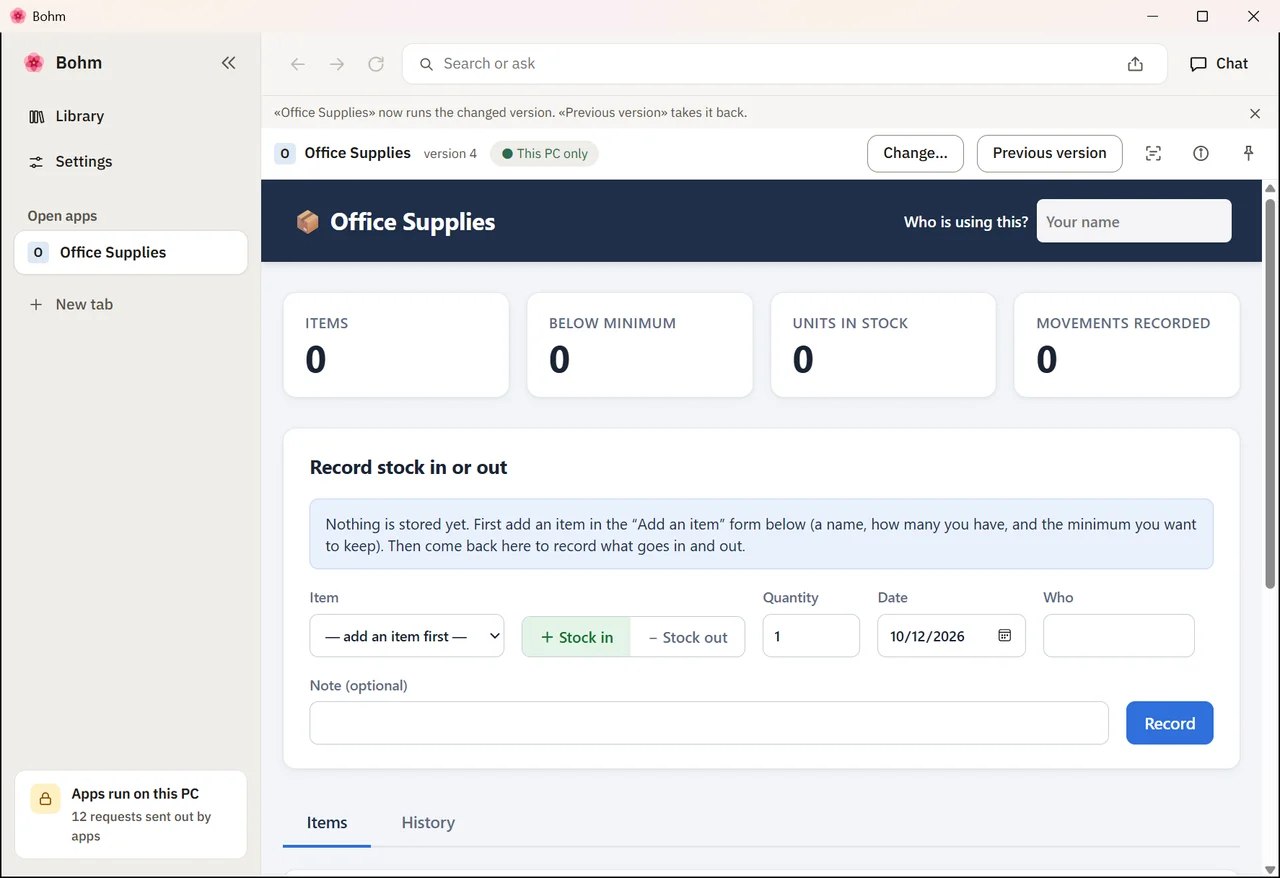Screen dimensions: 1280x878
Task: Go forward with the right arrow
Action: (337, 64)
